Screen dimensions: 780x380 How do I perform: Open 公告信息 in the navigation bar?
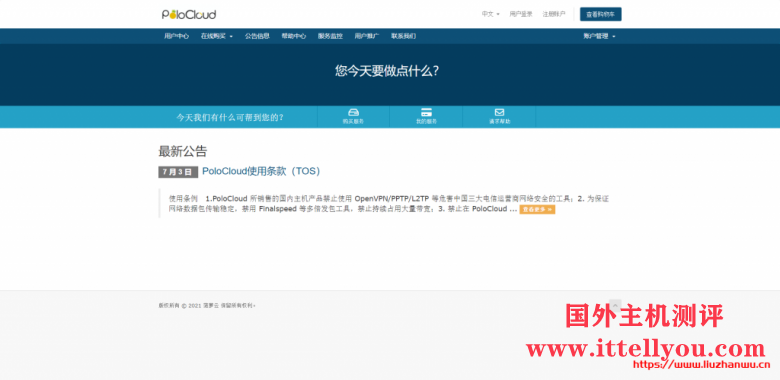tap(257, 36)
